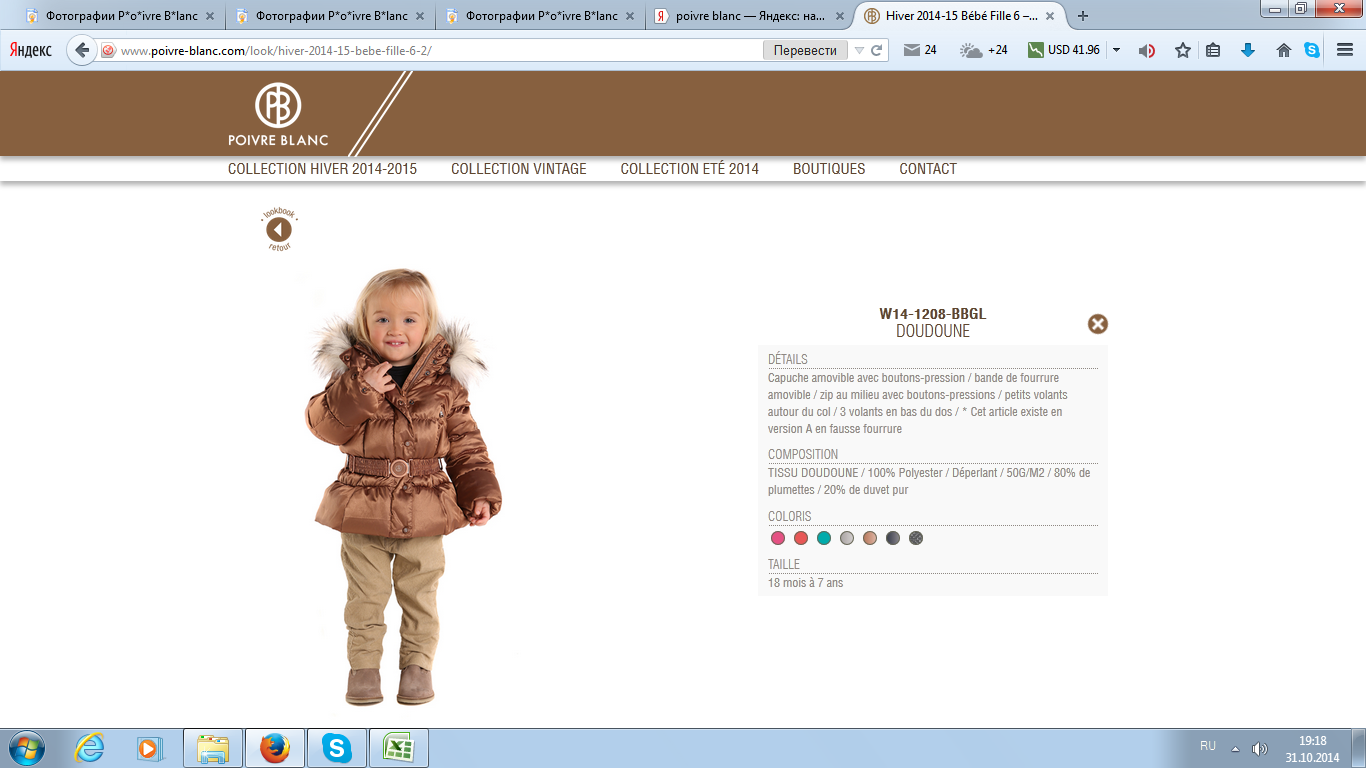Click the DÉTAILS section heading
Image resolution: width=1366 pixels, height=768 pixels.
(x=788, y=359)
